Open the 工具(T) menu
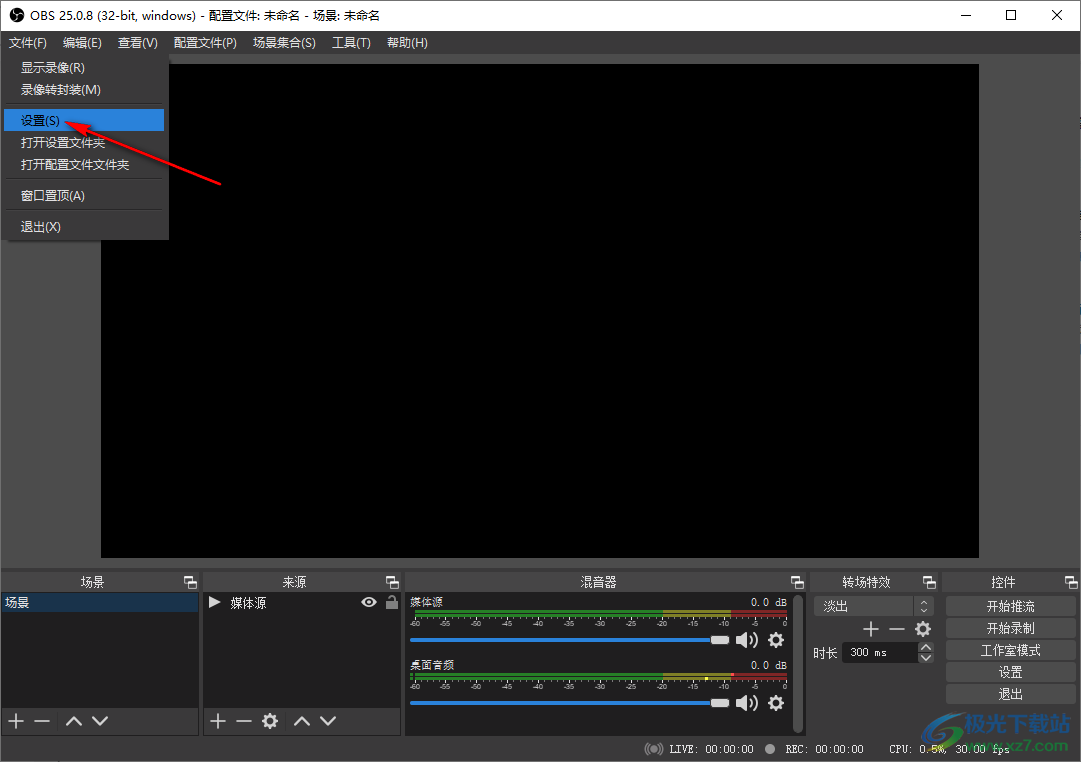 click(x=352, y=43)
